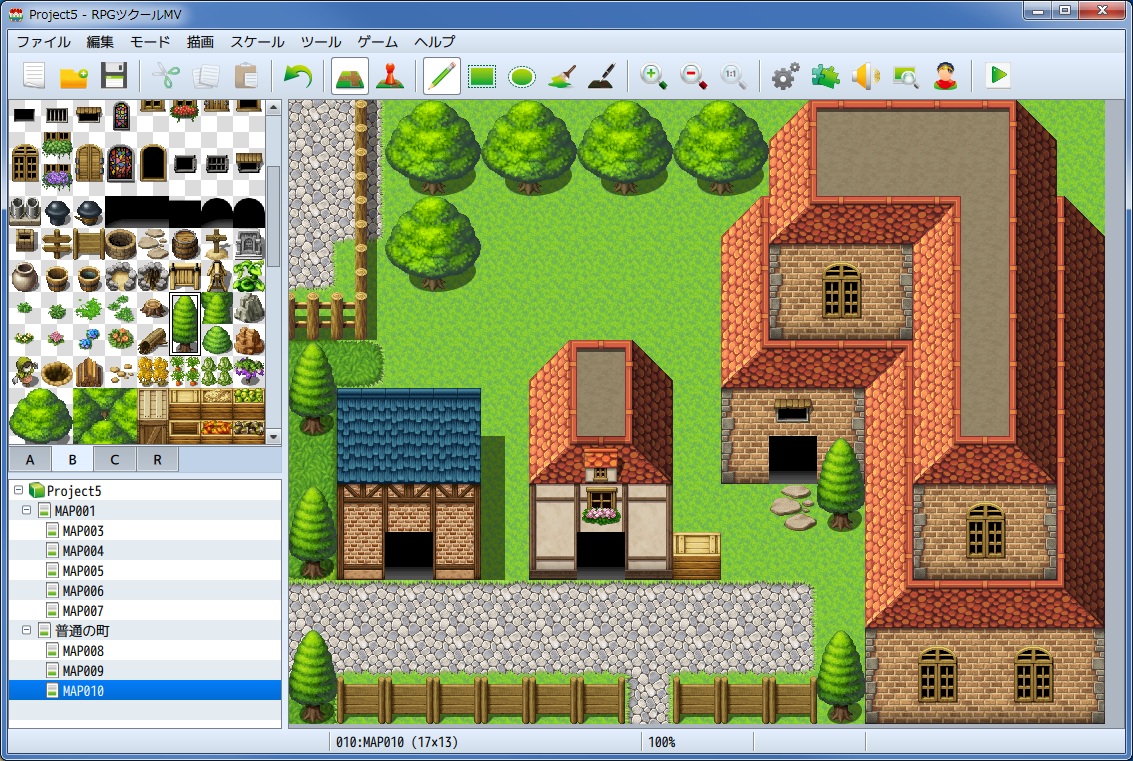The height and width of the screenshot is (761, 1133).
Task: Open the ヘルプ menu
Action: [x=434, y=42]
